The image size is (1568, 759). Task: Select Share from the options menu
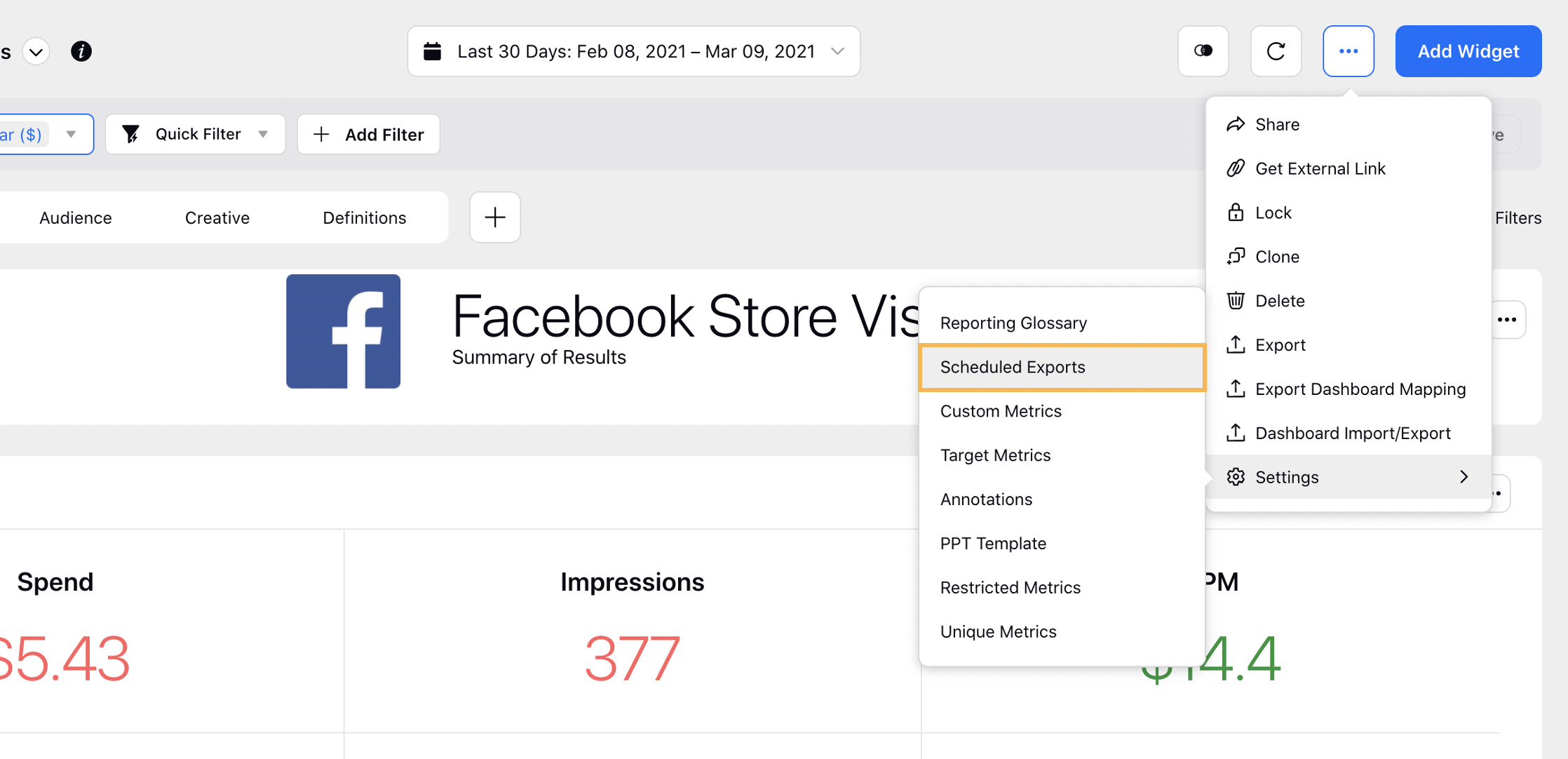click(1349, 124)
